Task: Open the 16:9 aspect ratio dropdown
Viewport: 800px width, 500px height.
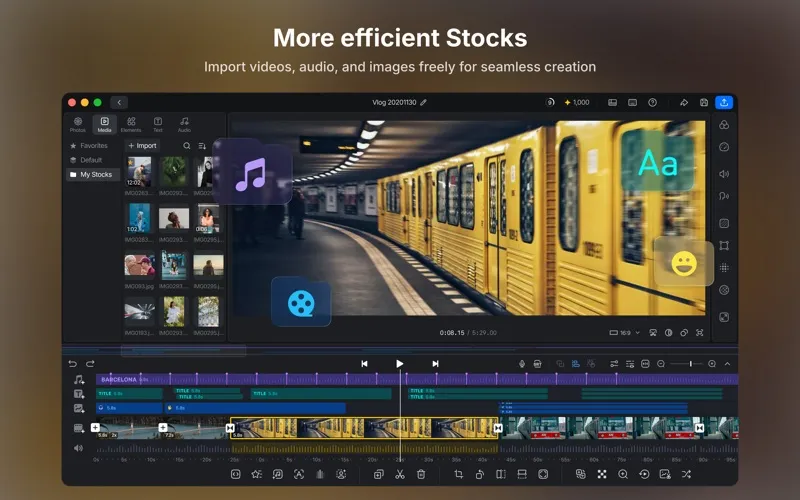Action: (x=624, y=333)
